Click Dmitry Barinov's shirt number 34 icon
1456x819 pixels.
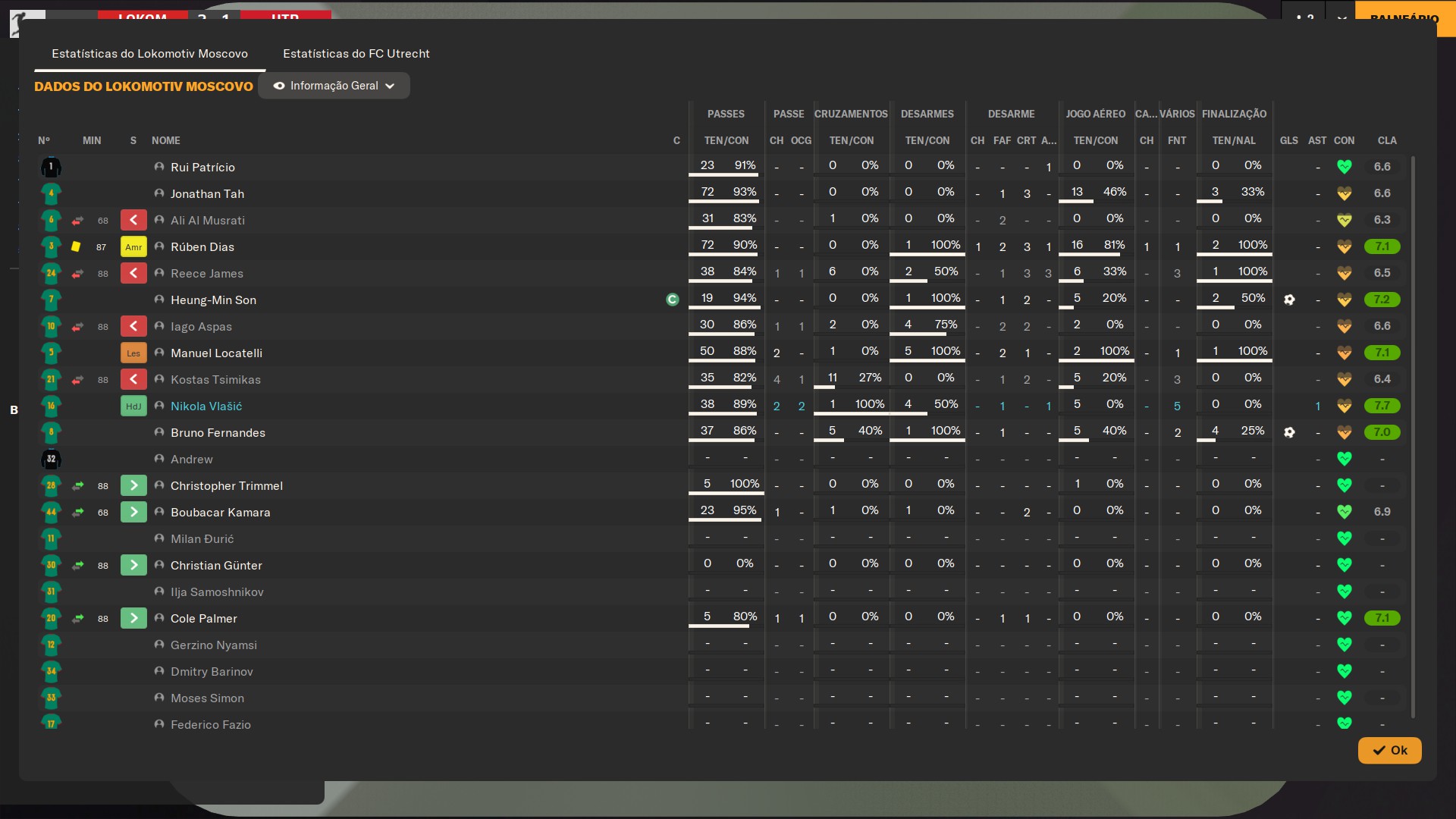(x=51, y=671)
